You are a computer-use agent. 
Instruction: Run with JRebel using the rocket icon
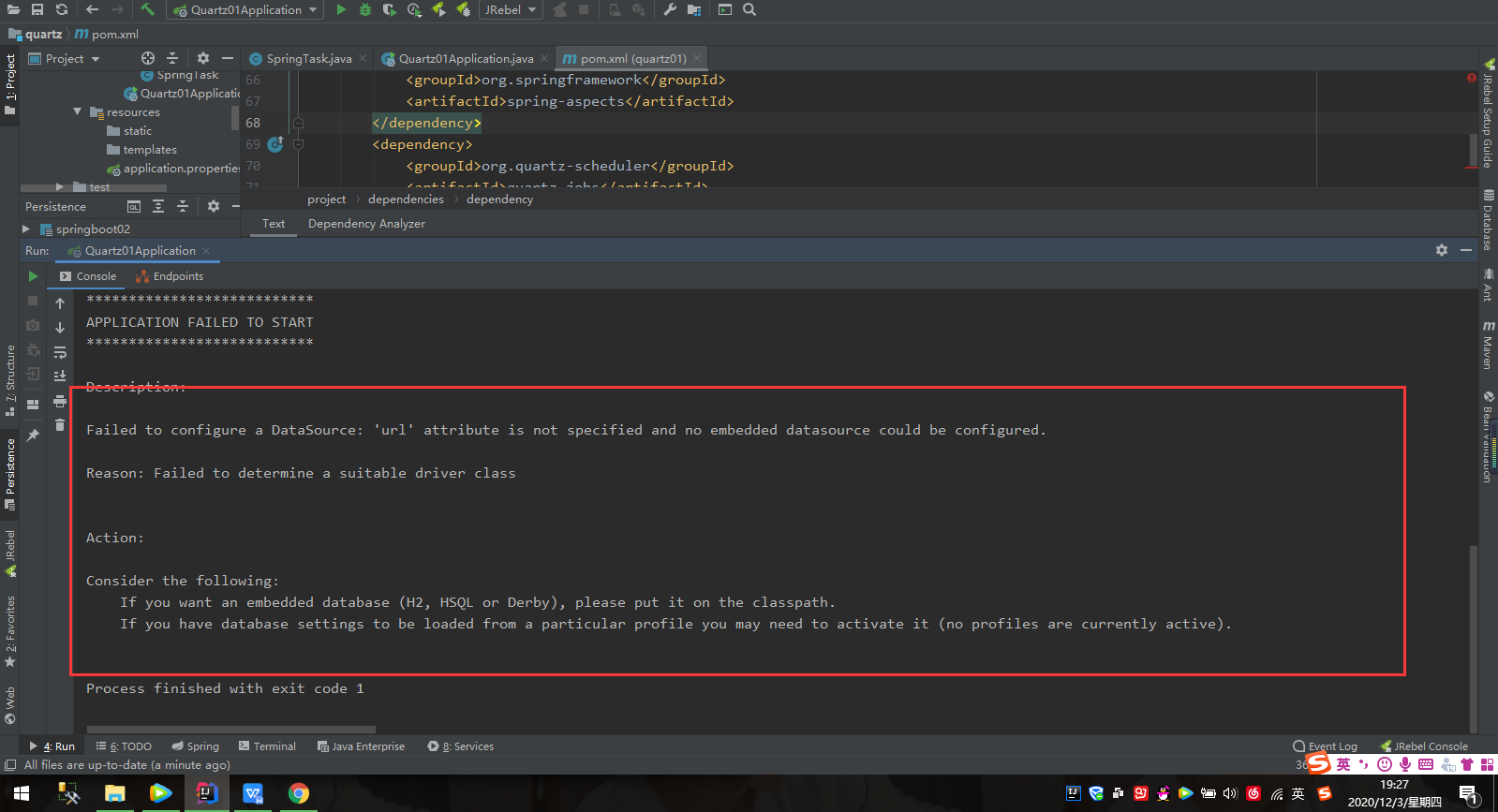click(438, 9)
